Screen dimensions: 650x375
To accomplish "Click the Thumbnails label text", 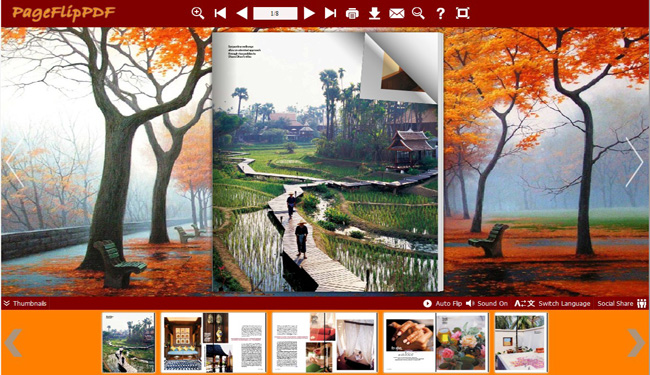I will pos(29,303).
